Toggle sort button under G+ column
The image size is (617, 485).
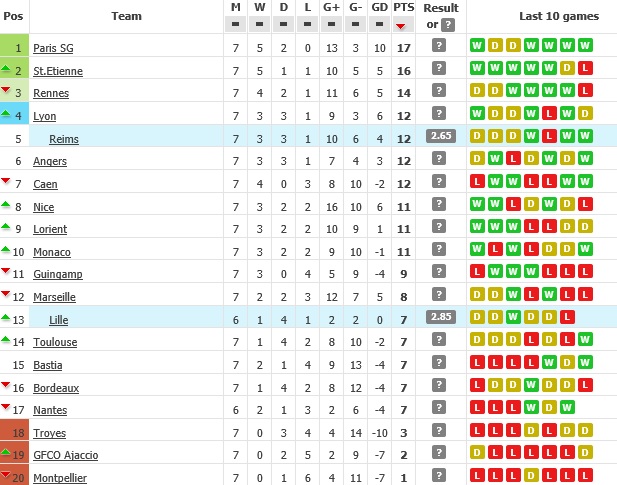click(x=331, y=24)
